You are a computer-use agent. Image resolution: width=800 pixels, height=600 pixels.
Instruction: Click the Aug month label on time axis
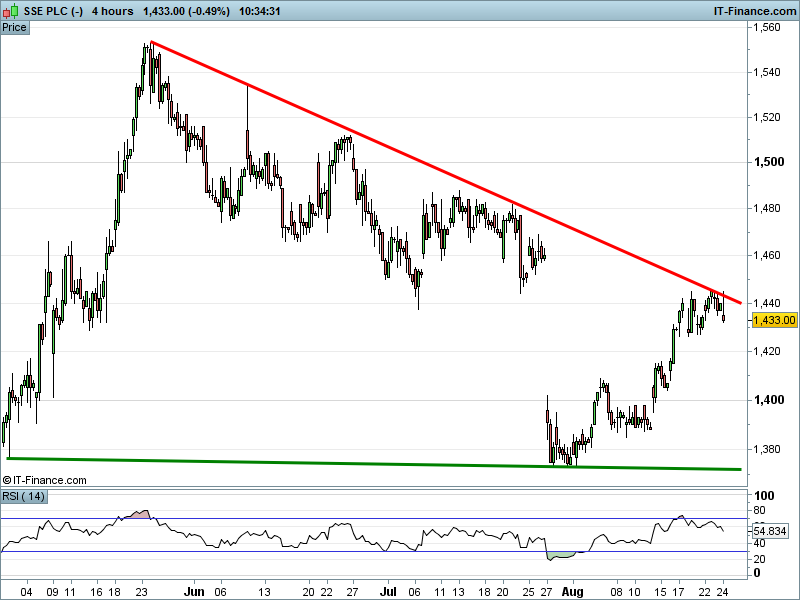[x=572, y=592]
